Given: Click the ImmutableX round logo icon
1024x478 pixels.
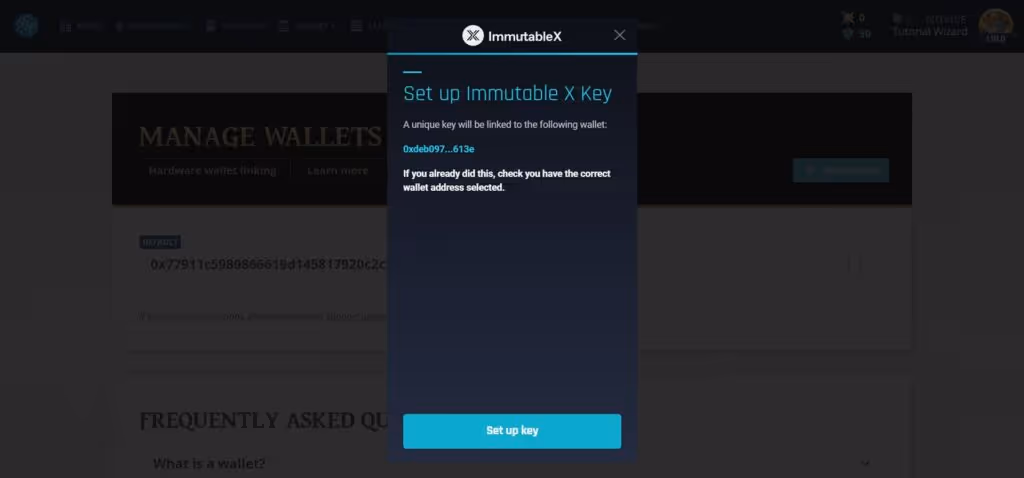Looking at the screenshot, I should coord(473,36).
